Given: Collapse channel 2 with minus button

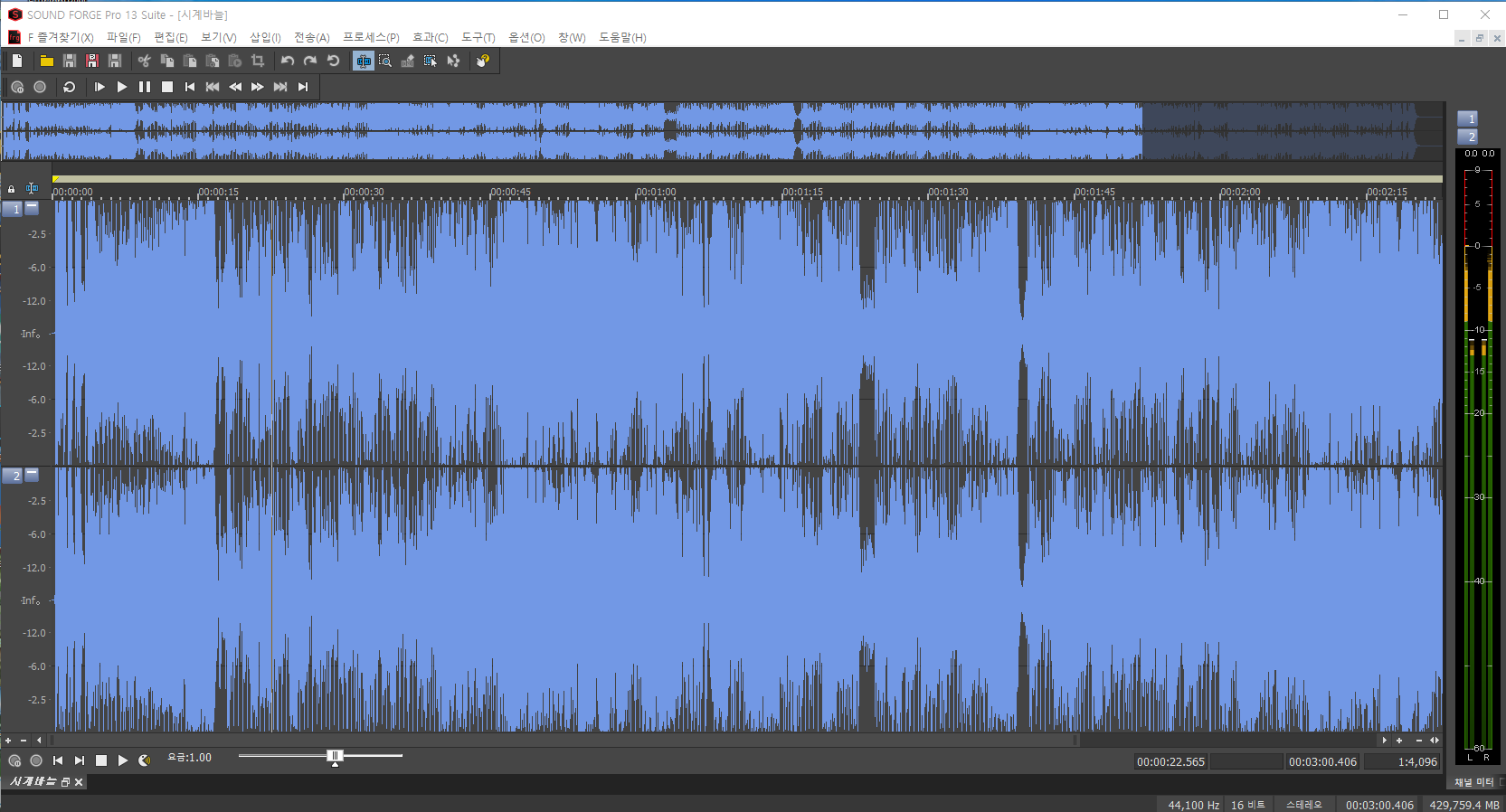Looking at the screenshot, I should [x=32, y=474].
